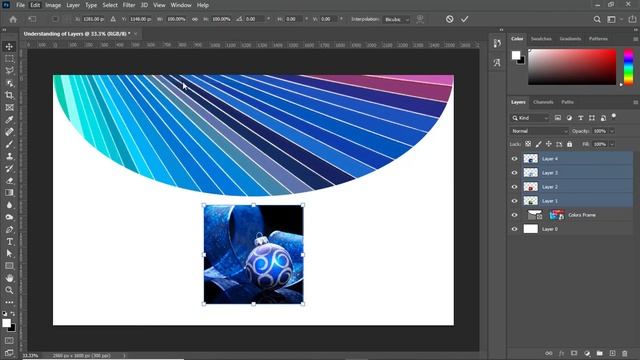Click the Home icon in options bar
The width and height of the screenshot is (640, 360).
pyautogui.click(x=13, y=19)
